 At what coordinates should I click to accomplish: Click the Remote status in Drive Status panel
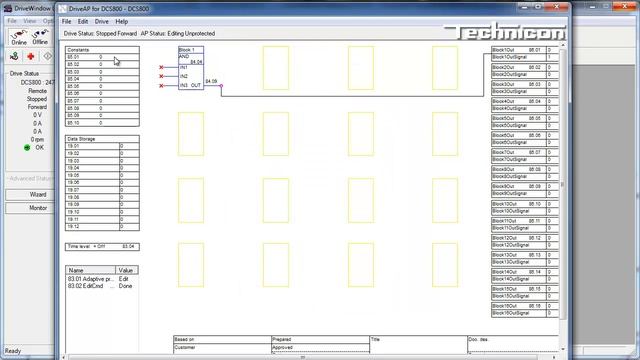pyautogui.click(x=38, y=91)
